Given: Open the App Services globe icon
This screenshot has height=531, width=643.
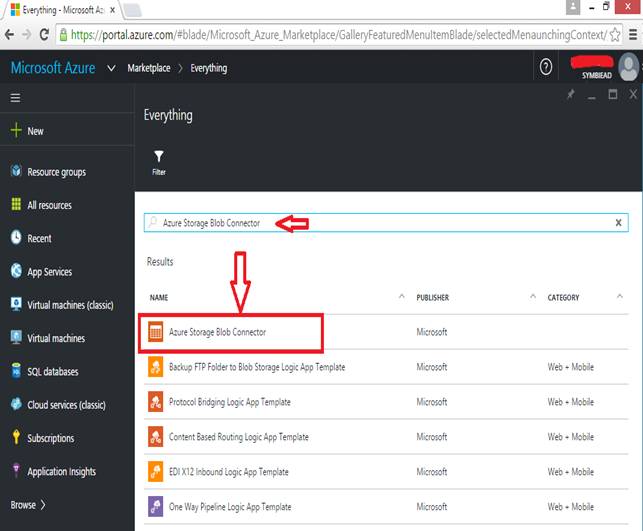Looking at the screenshot, I should click(16, 271).
